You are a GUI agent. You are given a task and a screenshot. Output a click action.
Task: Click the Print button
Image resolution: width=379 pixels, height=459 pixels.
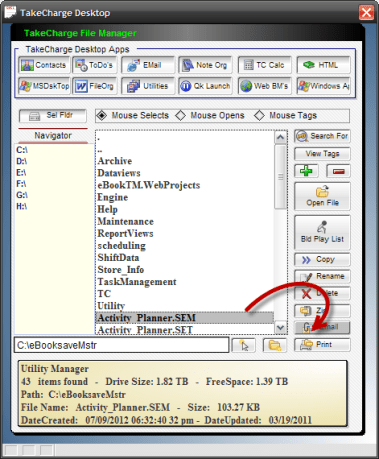(x=322, y=345)
